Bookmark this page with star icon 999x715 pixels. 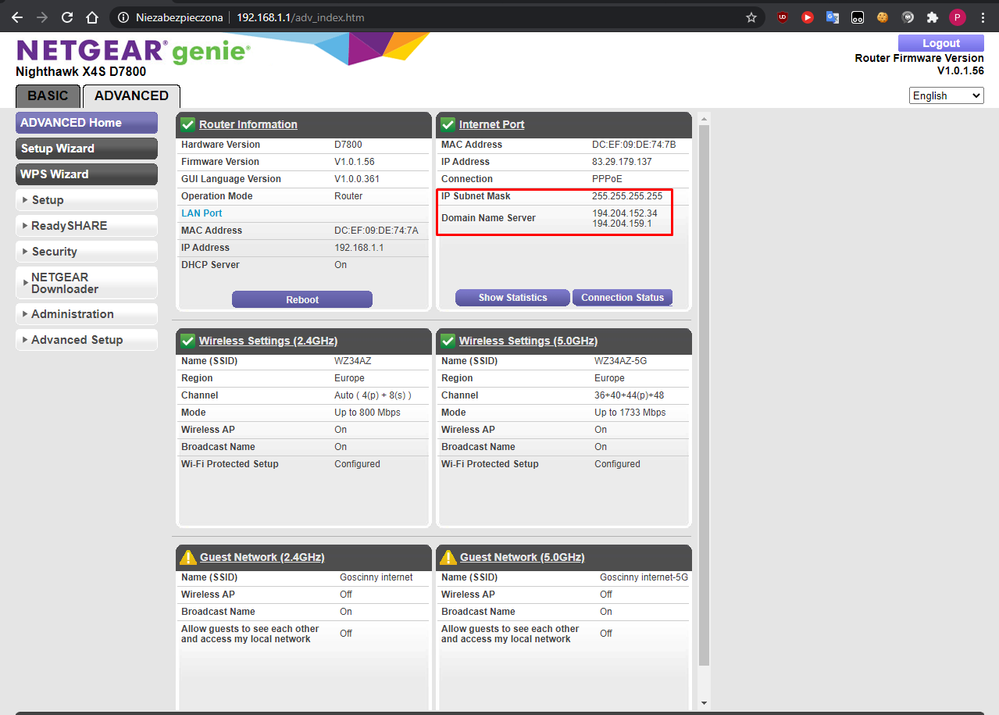point(751,17)
